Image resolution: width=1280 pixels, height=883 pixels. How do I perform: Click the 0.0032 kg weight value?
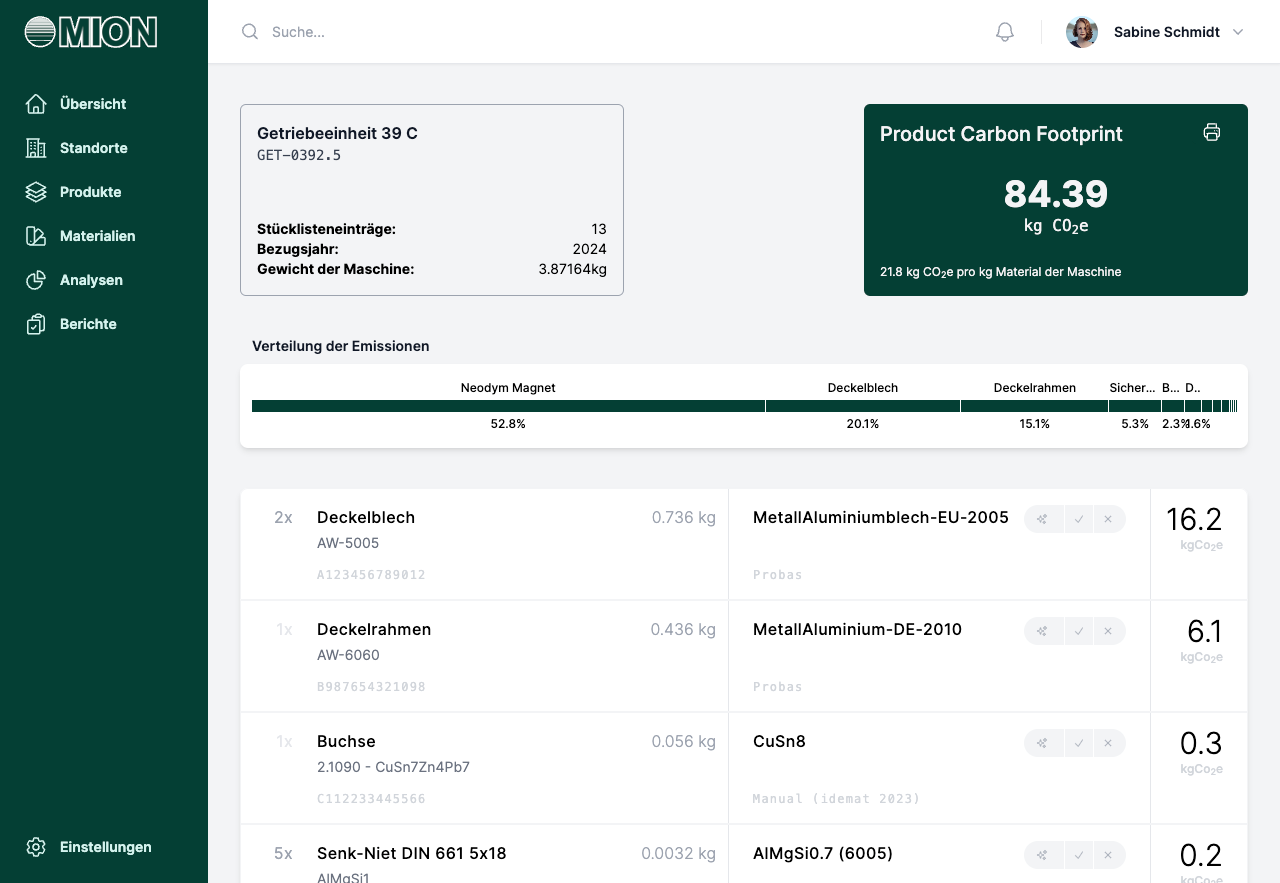(679, 853)
